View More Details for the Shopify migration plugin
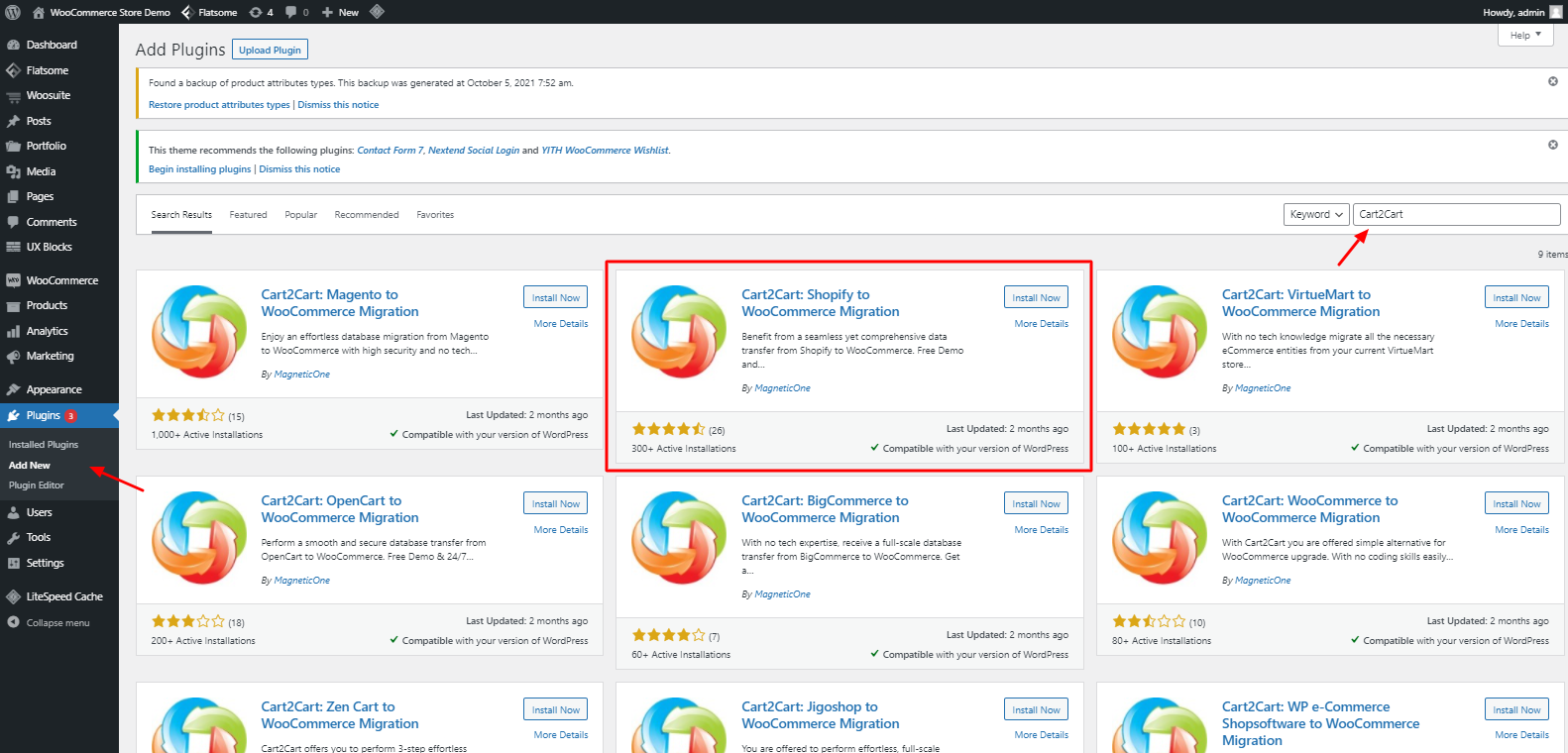 click(1041, 324)
